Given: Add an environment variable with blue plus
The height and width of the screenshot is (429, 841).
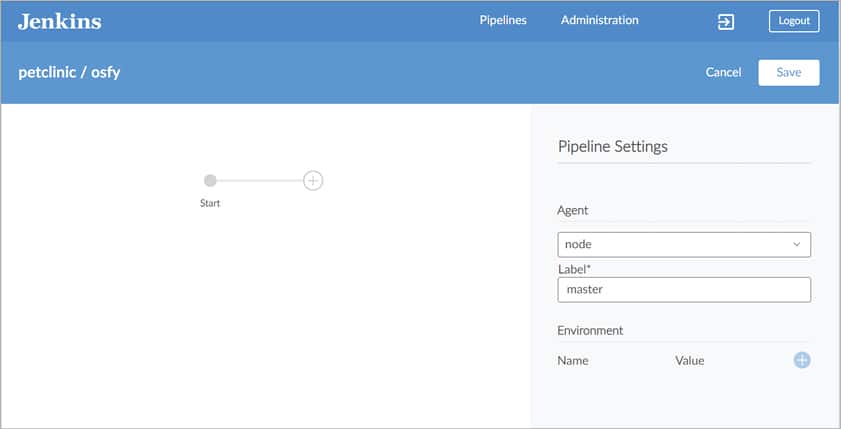Looking at the screenshot, I should [x=801, y=360].
